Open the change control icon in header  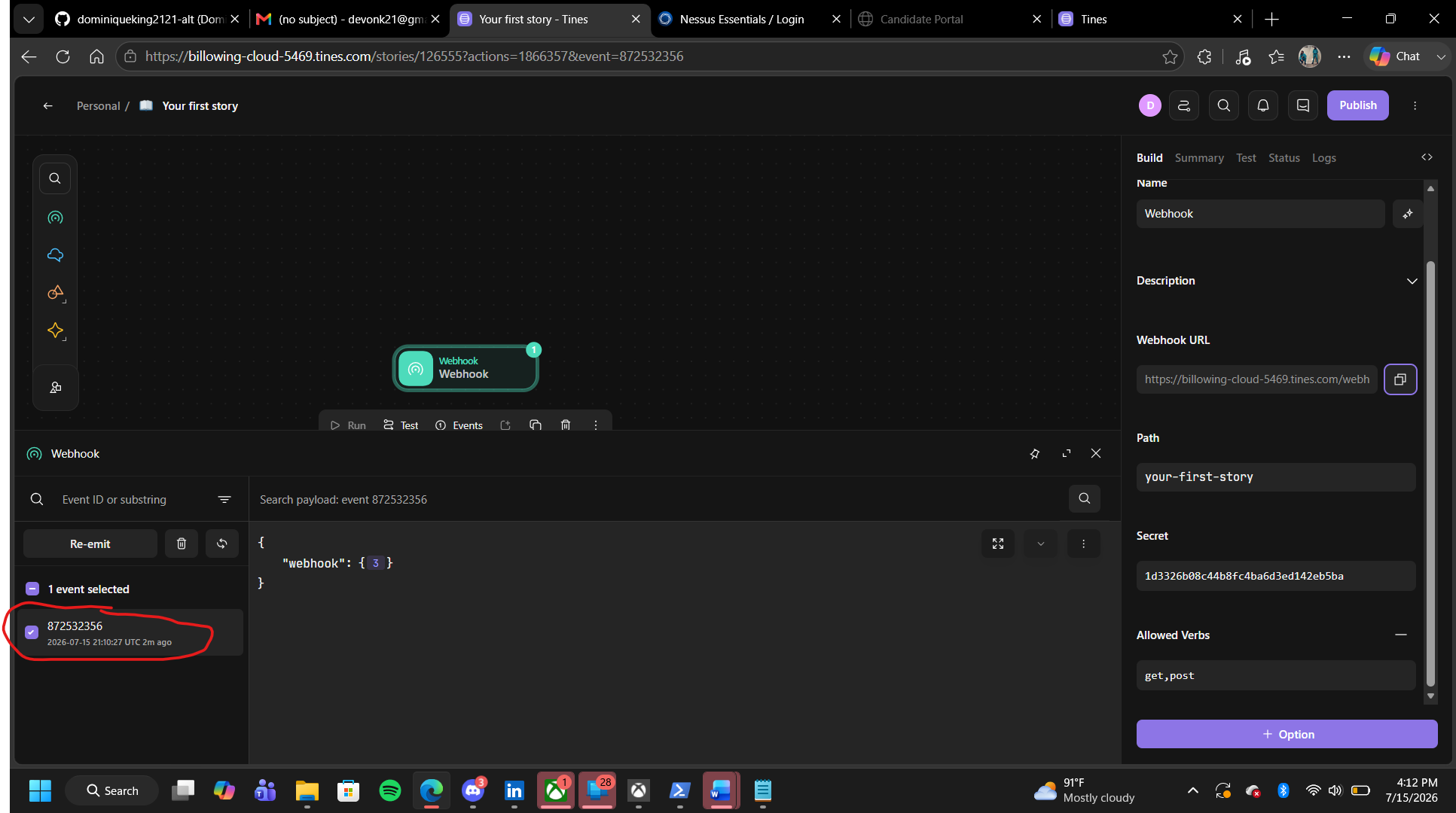pos(1184,105)
